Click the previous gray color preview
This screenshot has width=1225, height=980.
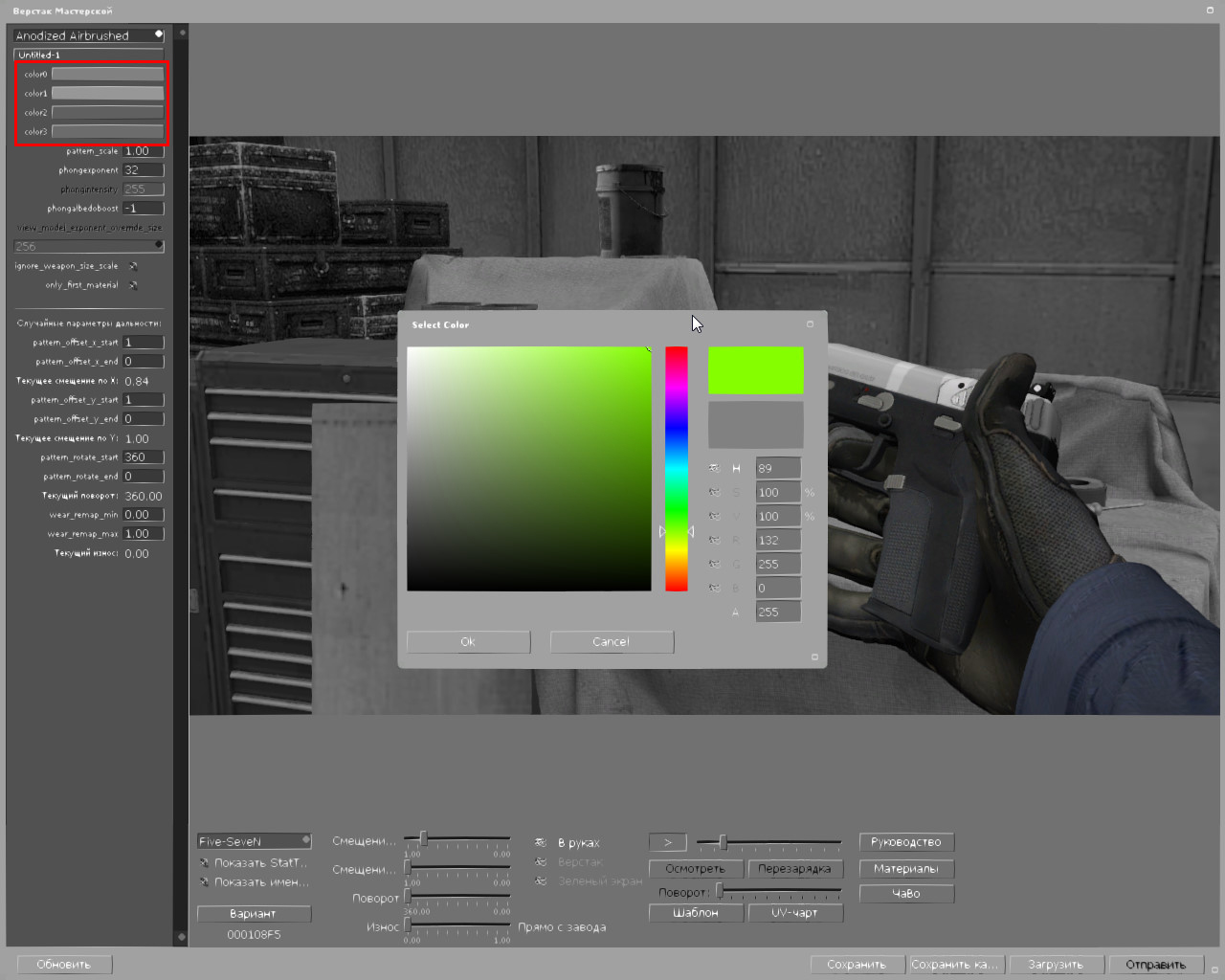(x=756, y=425)
